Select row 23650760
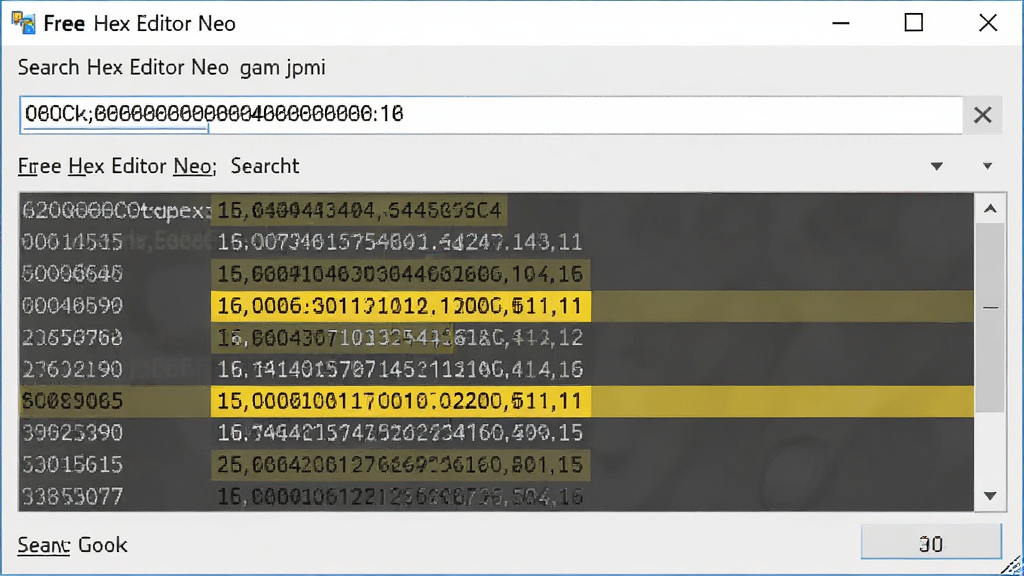Image resolution: width=1024 pixels, height=576 pixels. point(496,338)
